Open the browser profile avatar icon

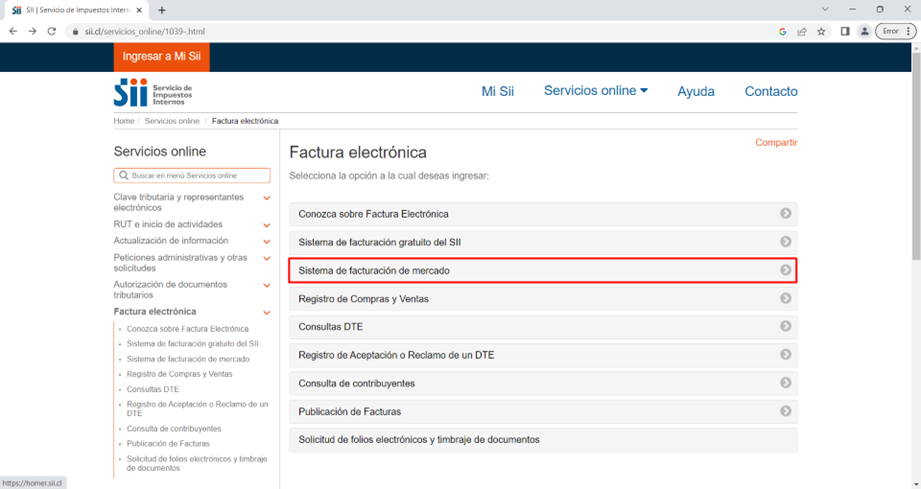pyautogui.click(x=865, y=31)
